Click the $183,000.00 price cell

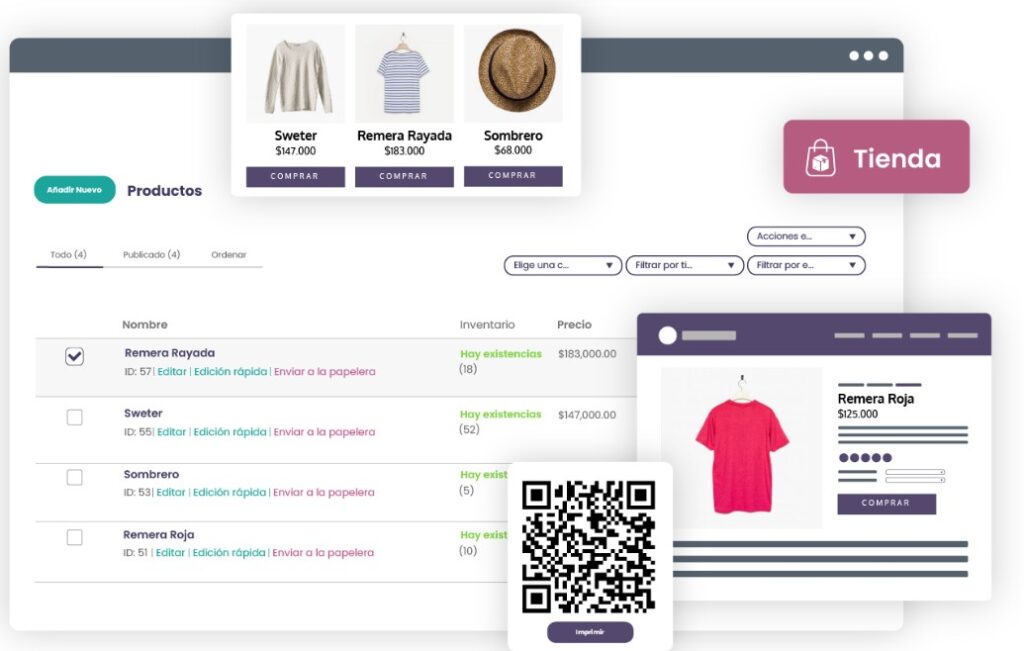587,354
